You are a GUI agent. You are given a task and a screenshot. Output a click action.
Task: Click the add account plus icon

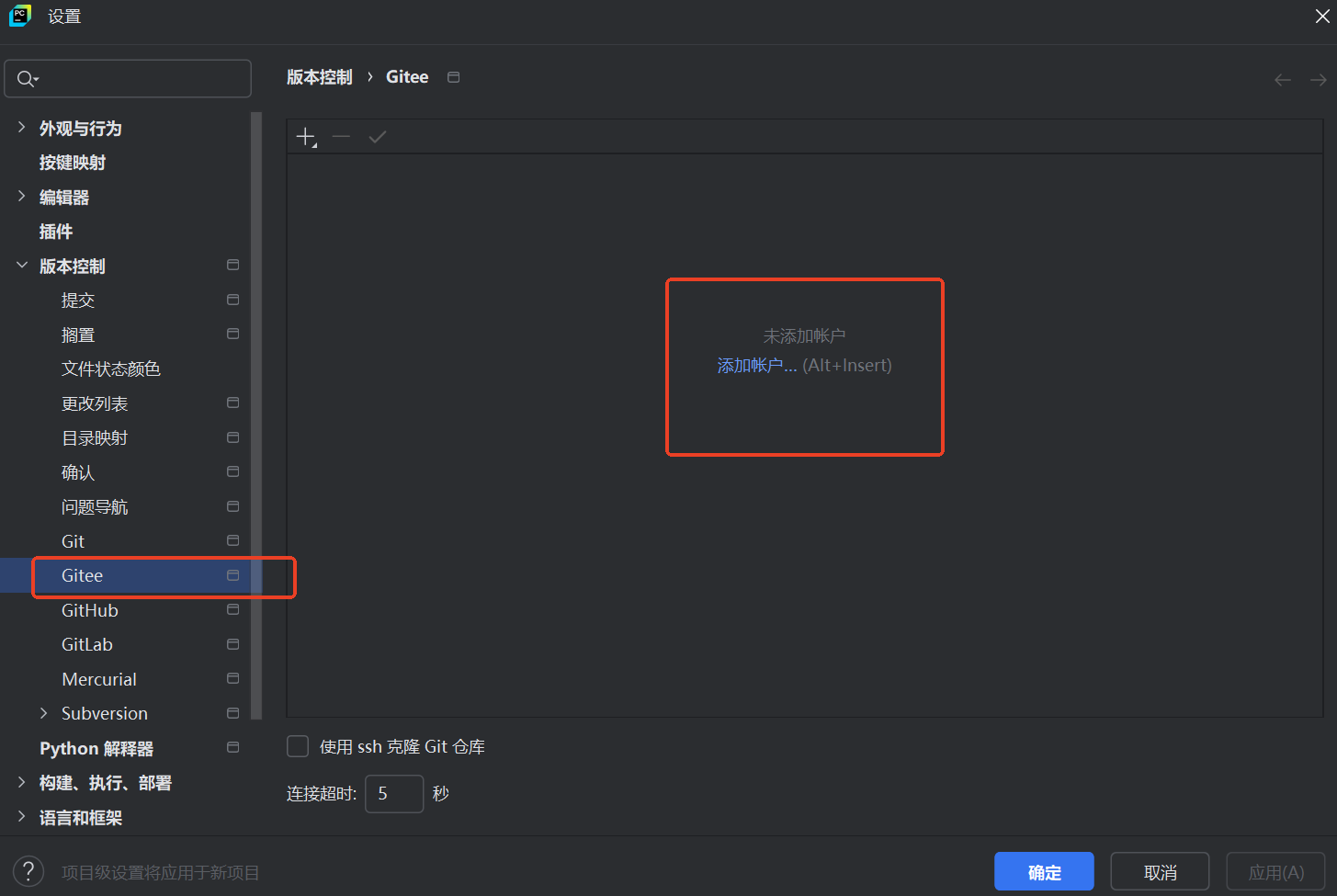[x=306, y=137]
